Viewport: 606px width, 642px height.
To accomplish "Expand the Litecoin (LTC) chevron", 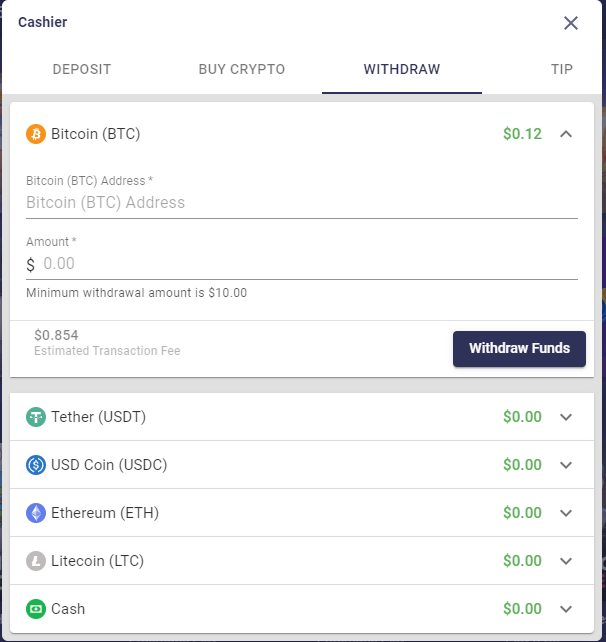I will tap(566, 561).
